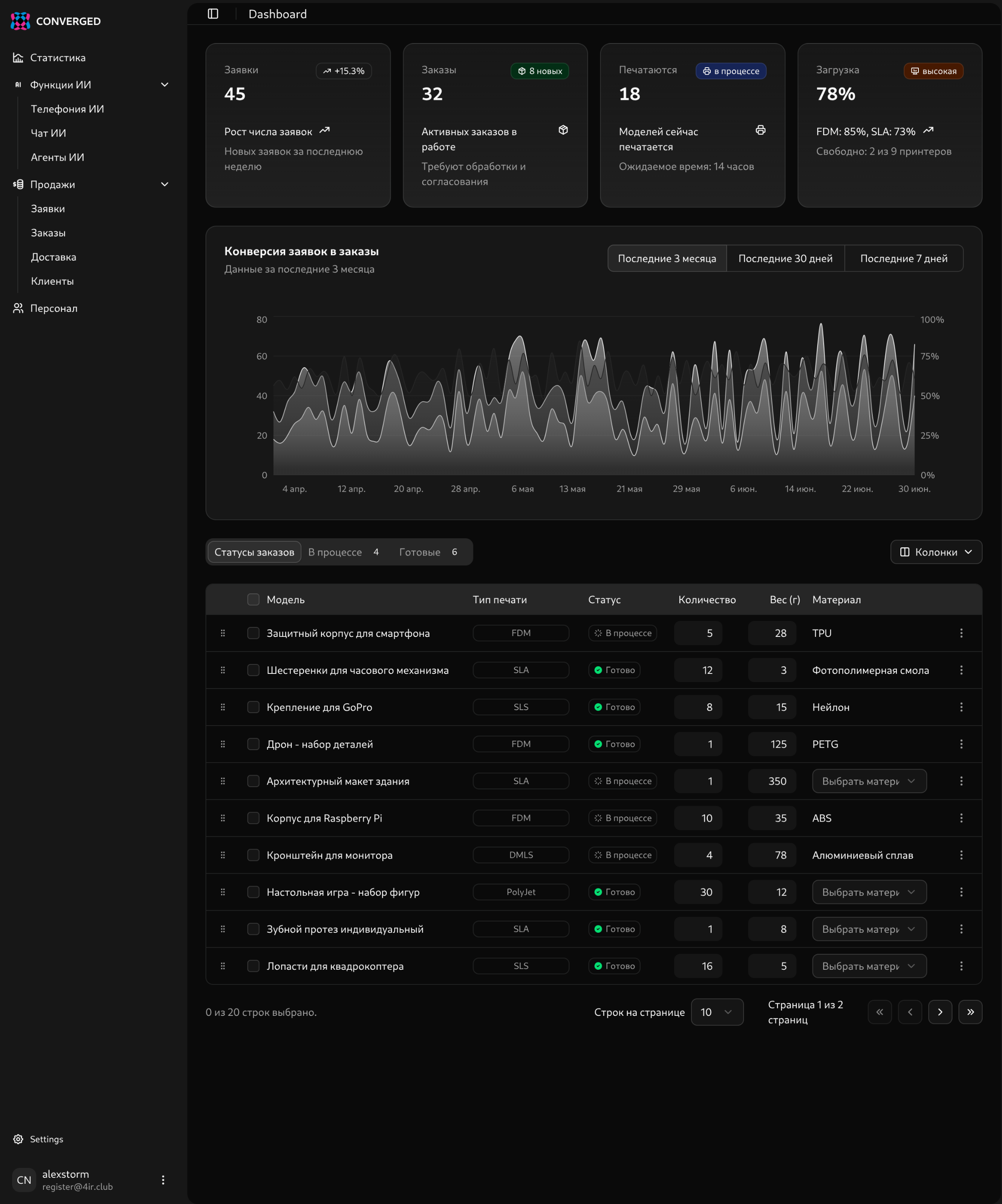This screenshot has height=1204, width=1002.
Task: Open row actions for Дрон - набор деталей
Action: [961, 744]
